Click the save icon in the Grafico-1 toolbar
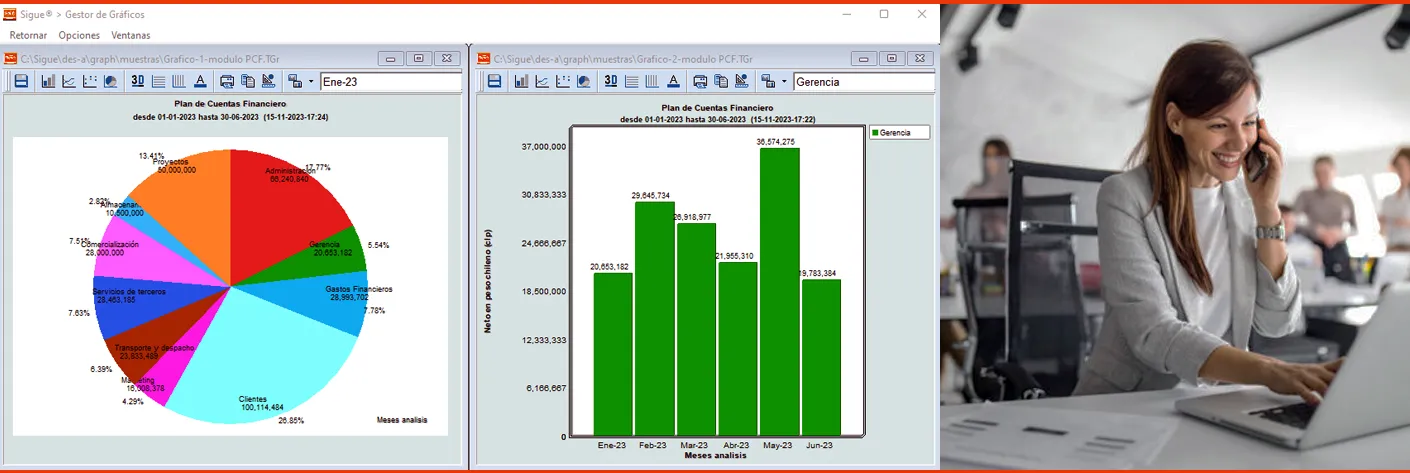The image size is (1410, 473). [x=21, y=81]
